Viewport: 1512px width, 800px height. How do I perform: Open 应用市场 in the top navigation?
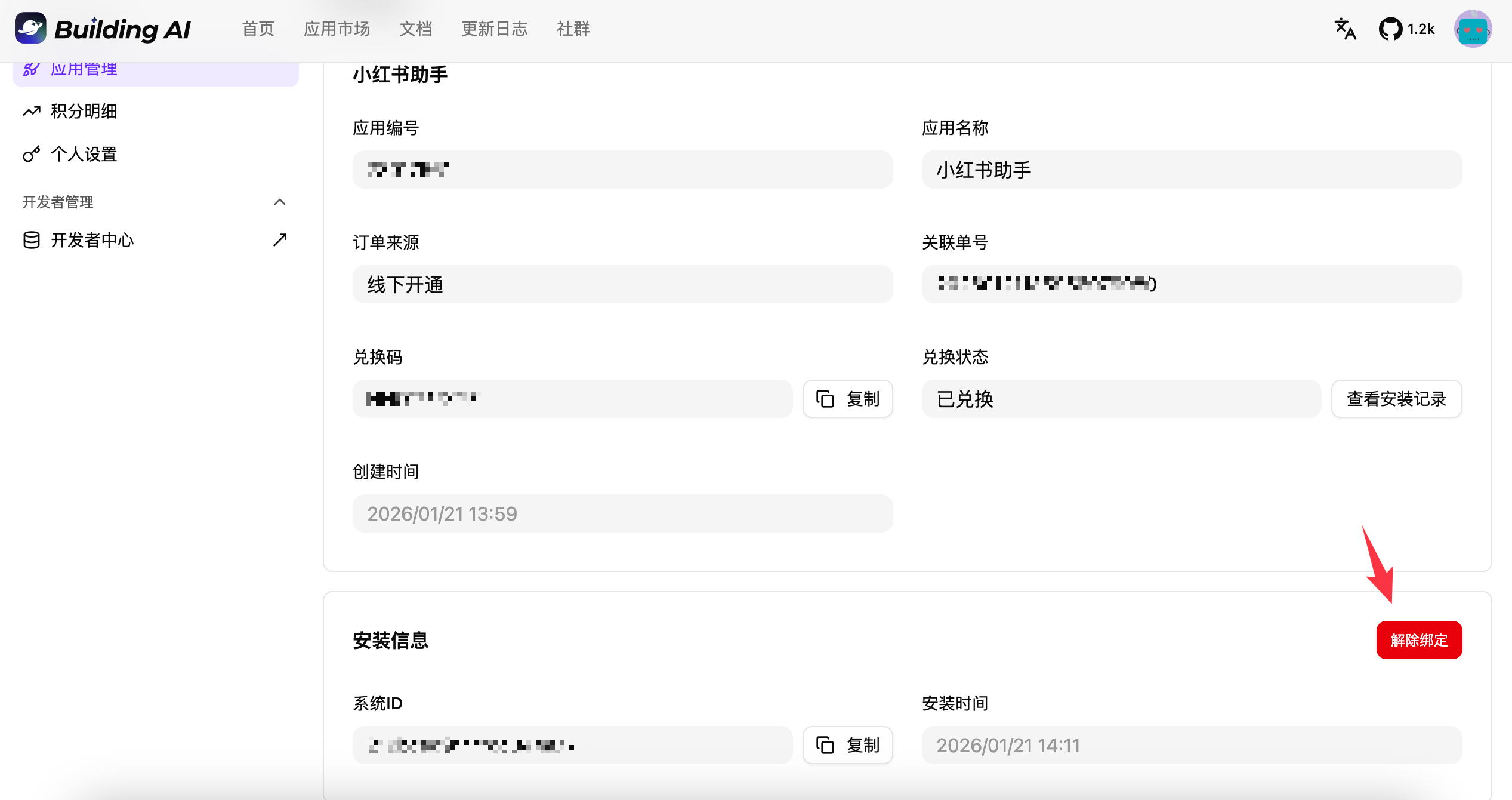pyautogui.click(x=337, y=29)
